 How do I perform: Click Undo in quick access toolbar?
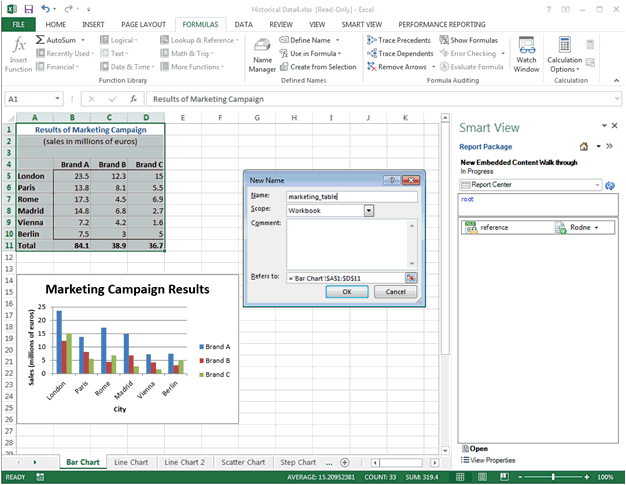tap(45, 9)
